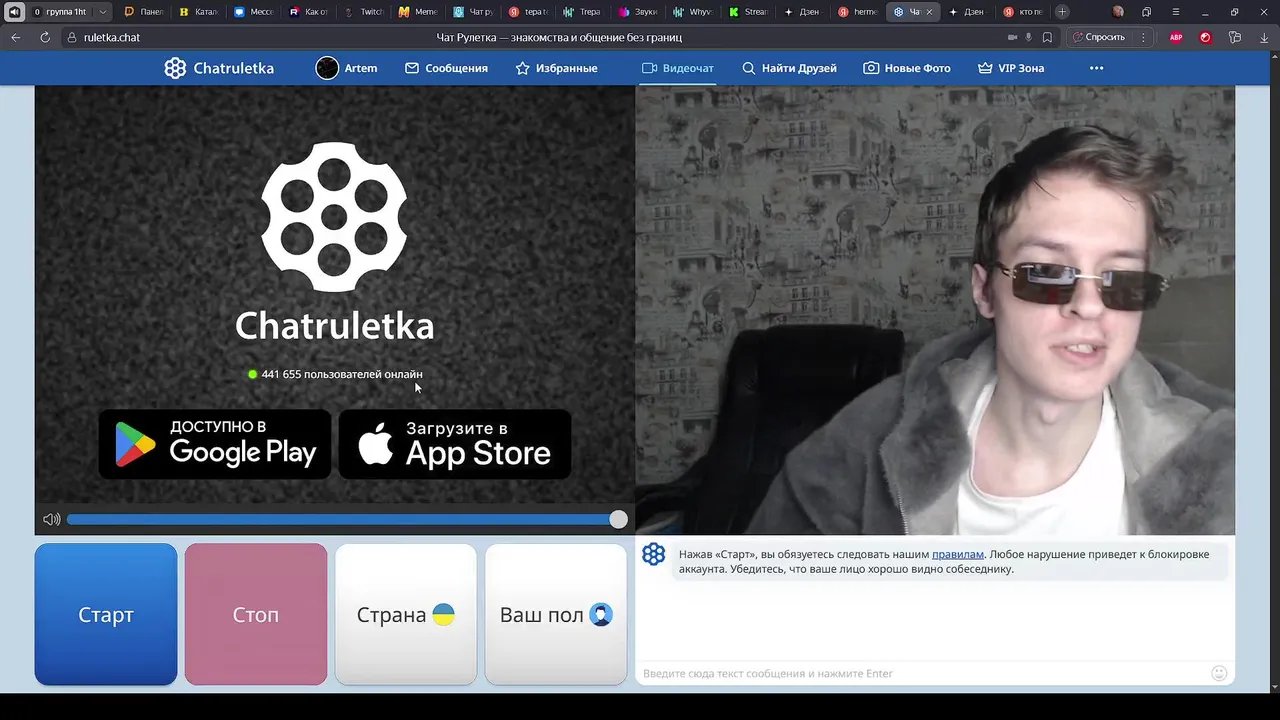Open the browser hamburger menu
The width and height of the screenshot is (1280, 720).
click(x=1176, y=12)
